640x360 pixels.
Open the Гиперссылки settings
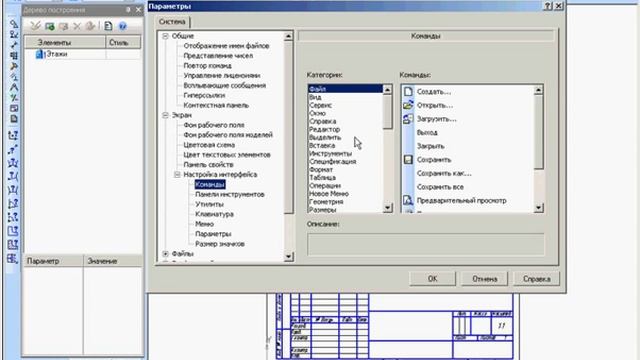[204, 95]
